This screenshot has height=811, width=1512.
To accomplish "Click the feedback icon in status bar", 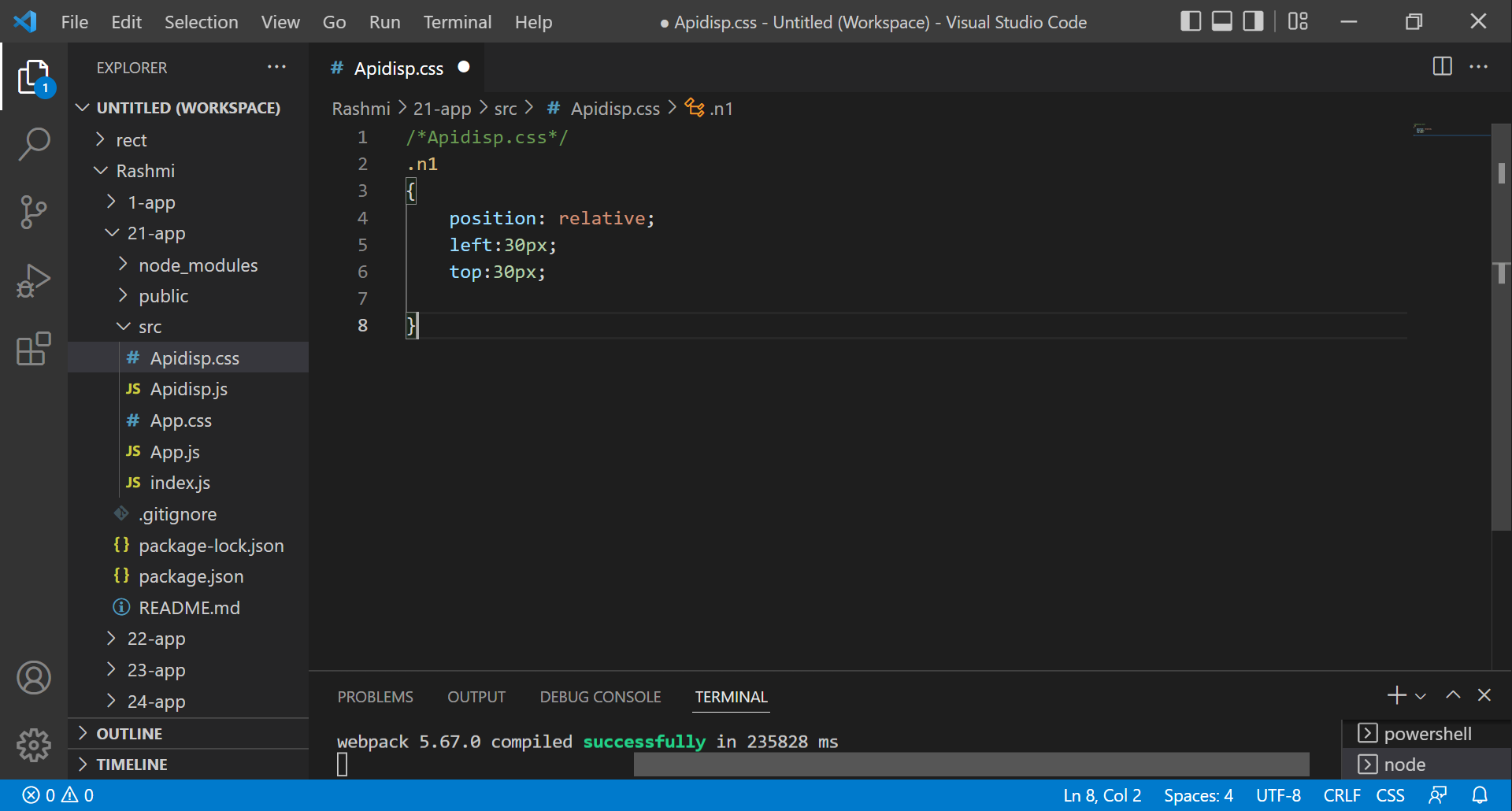I will point(1438,795).
